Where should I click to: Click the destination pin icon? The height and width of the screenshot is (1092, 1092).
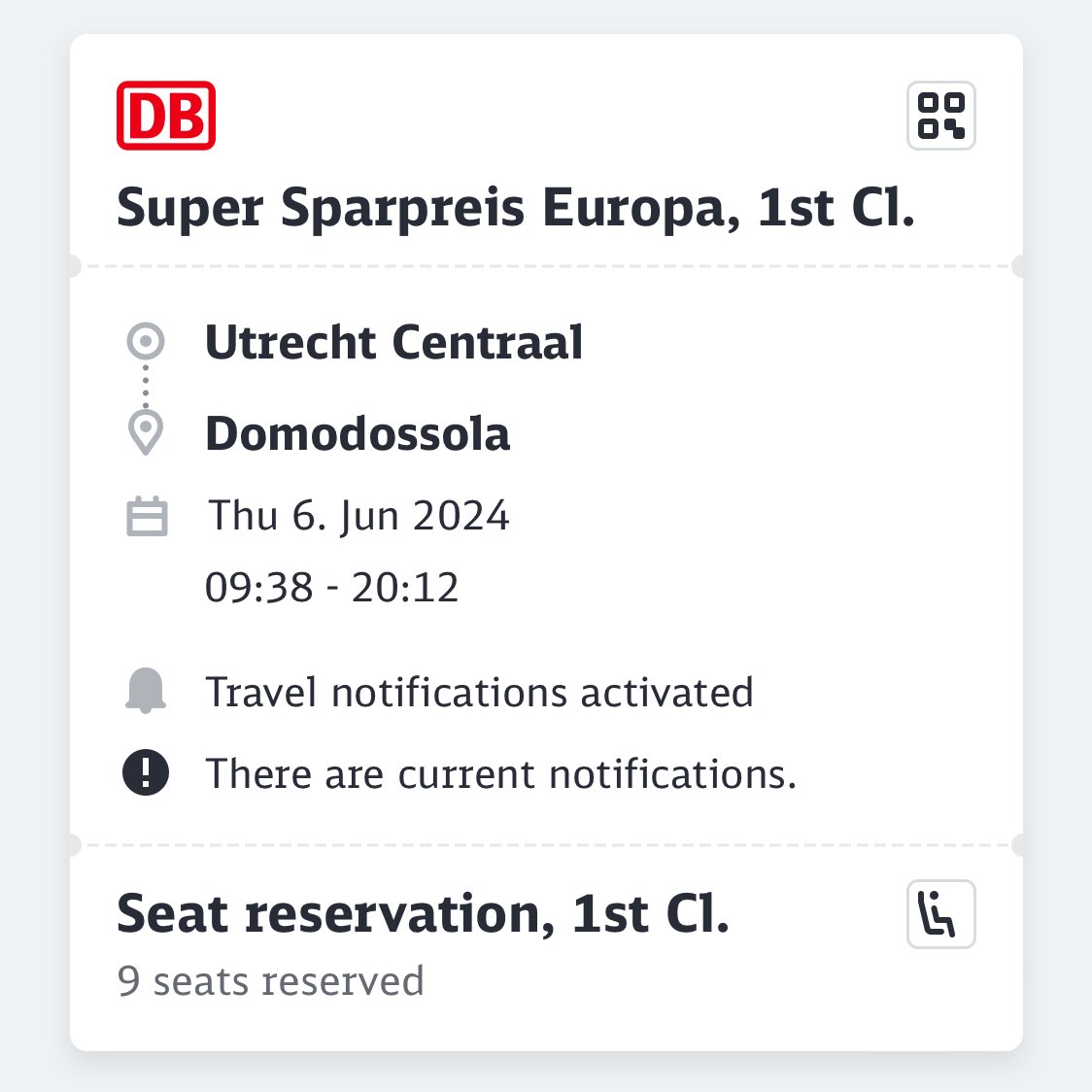[x=146, y=432]
